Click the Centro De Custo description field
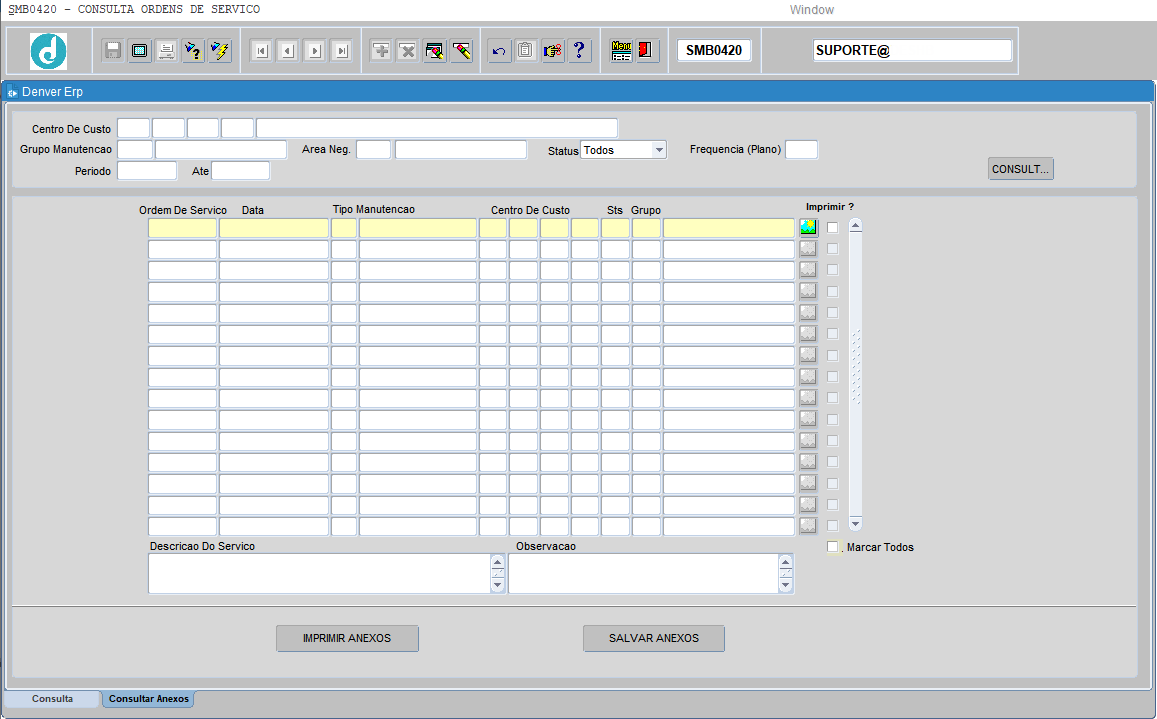Screen dimensions: 1157x719 click(437, 128)
